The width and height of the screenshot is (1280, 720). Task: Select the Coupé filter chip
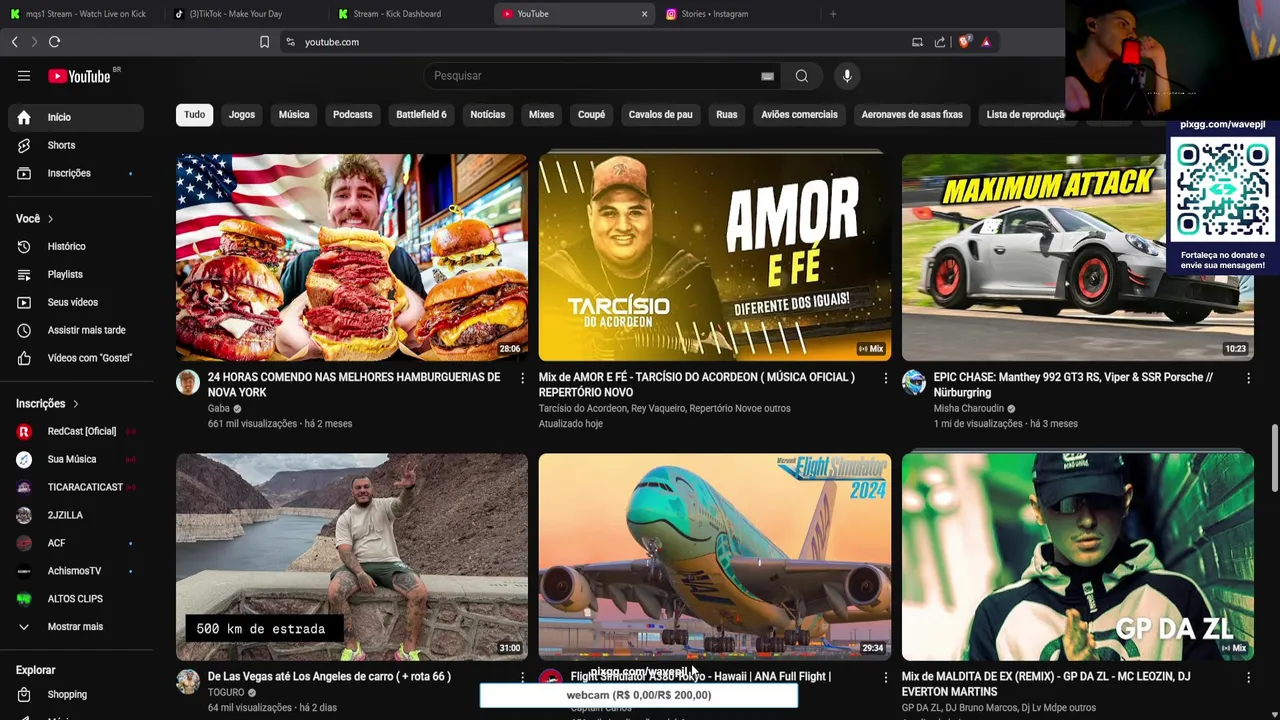pyautogui.click(x=591, y=114)
